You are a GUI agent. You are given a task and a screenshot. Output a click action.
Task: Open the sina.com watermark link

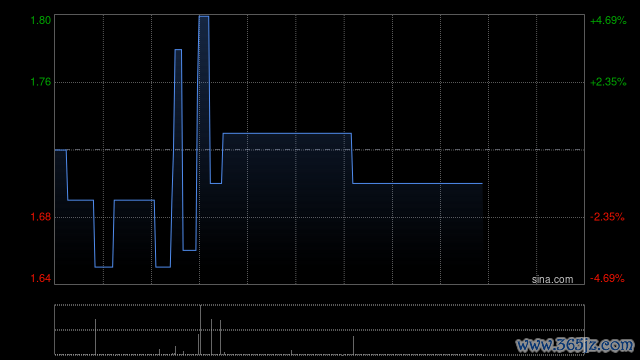click(x=552, y=280)
